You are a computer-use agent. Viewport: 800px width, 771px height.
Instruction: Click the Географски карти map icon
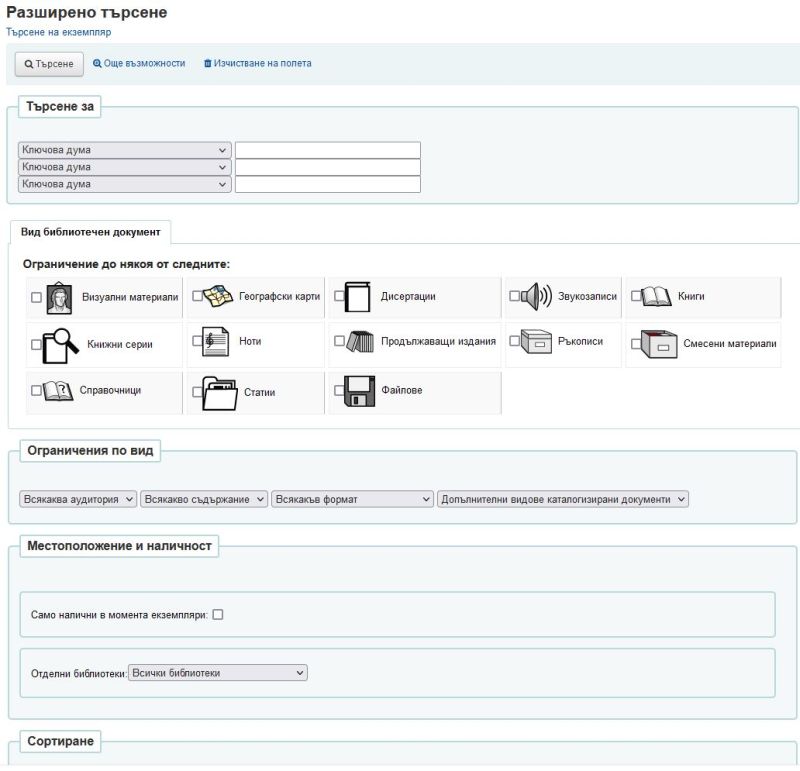pos(218,296)
